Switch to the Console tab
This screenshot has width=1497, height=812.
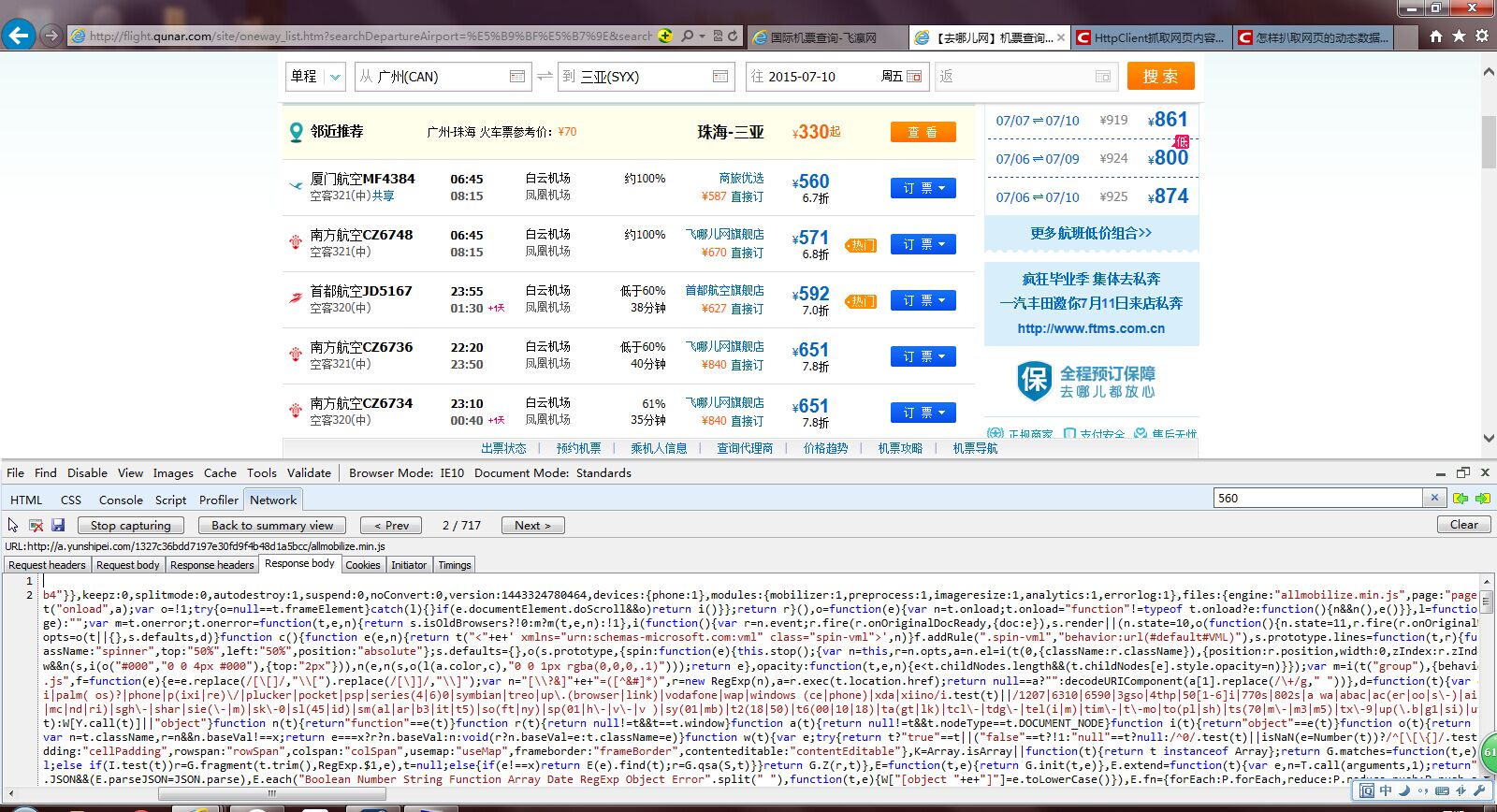coord(121,500)
